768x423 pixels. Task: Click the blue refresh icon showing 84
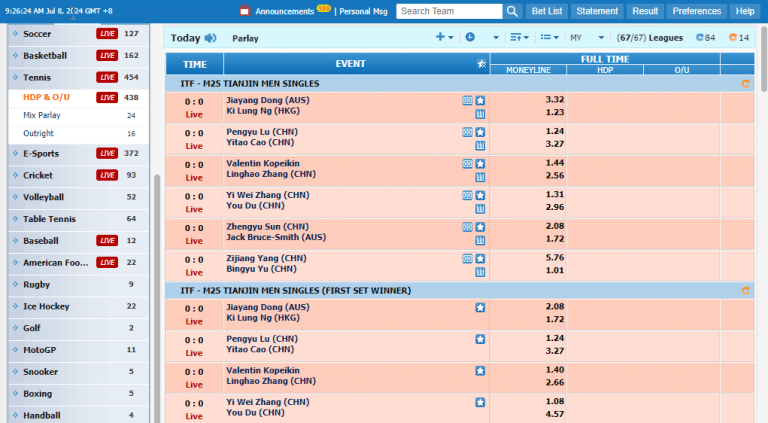click(706, 38)
